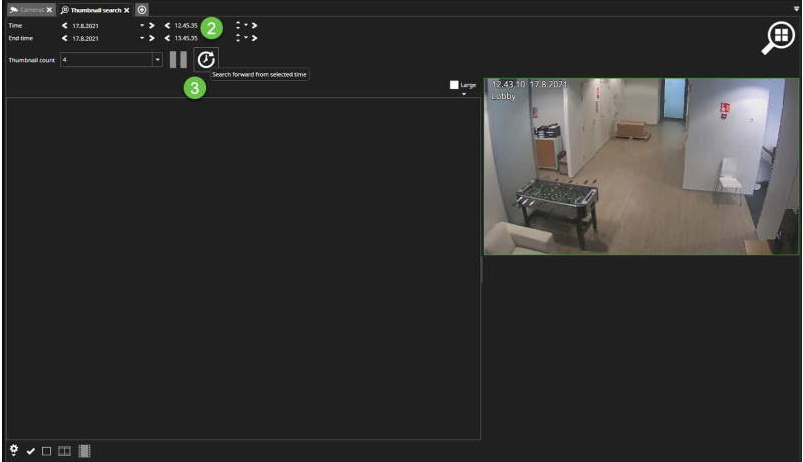Add a new tab with the plus icon

click(x=142, y=9)
